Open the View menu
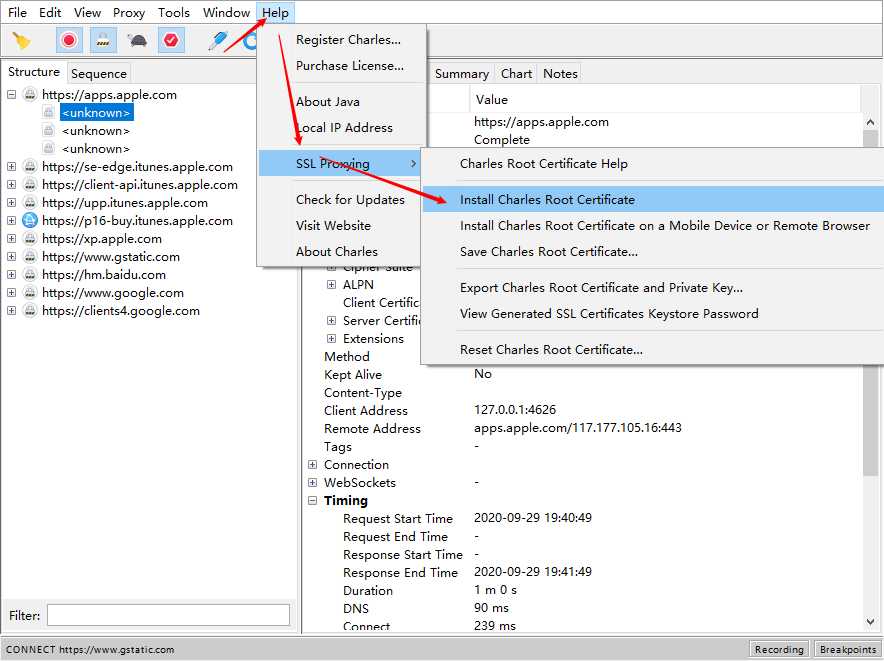 pyautogui.click(x=87, y=12)
